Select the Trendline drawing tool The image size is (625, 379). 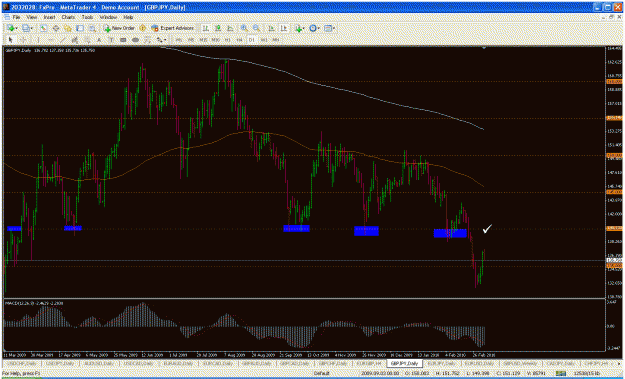click(x=63, y=39)
